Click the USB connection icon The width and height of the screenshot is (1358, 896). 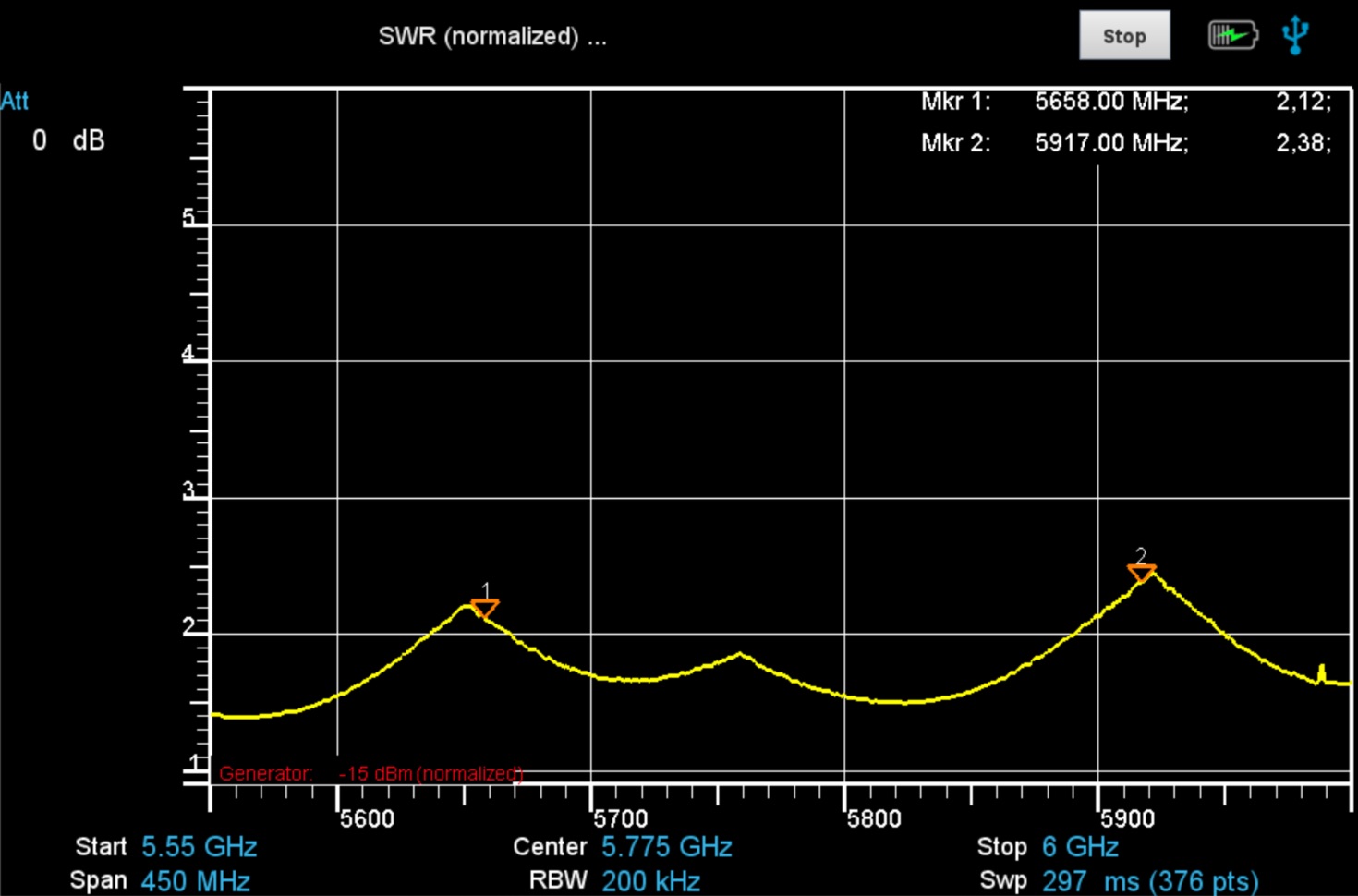click(1295, 35)
